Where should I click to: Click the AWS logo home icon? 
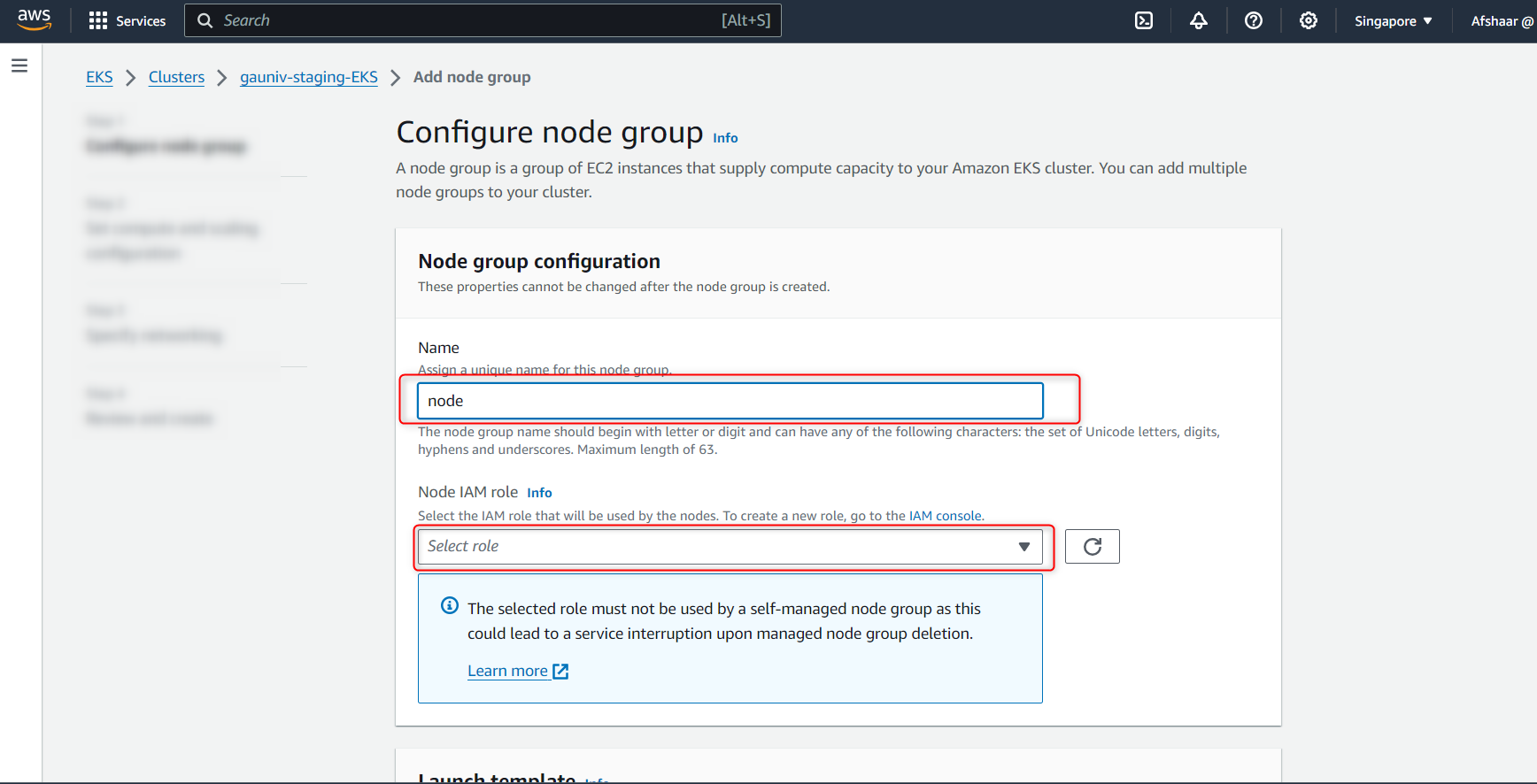pyautogui.click(x=35, y=19)
